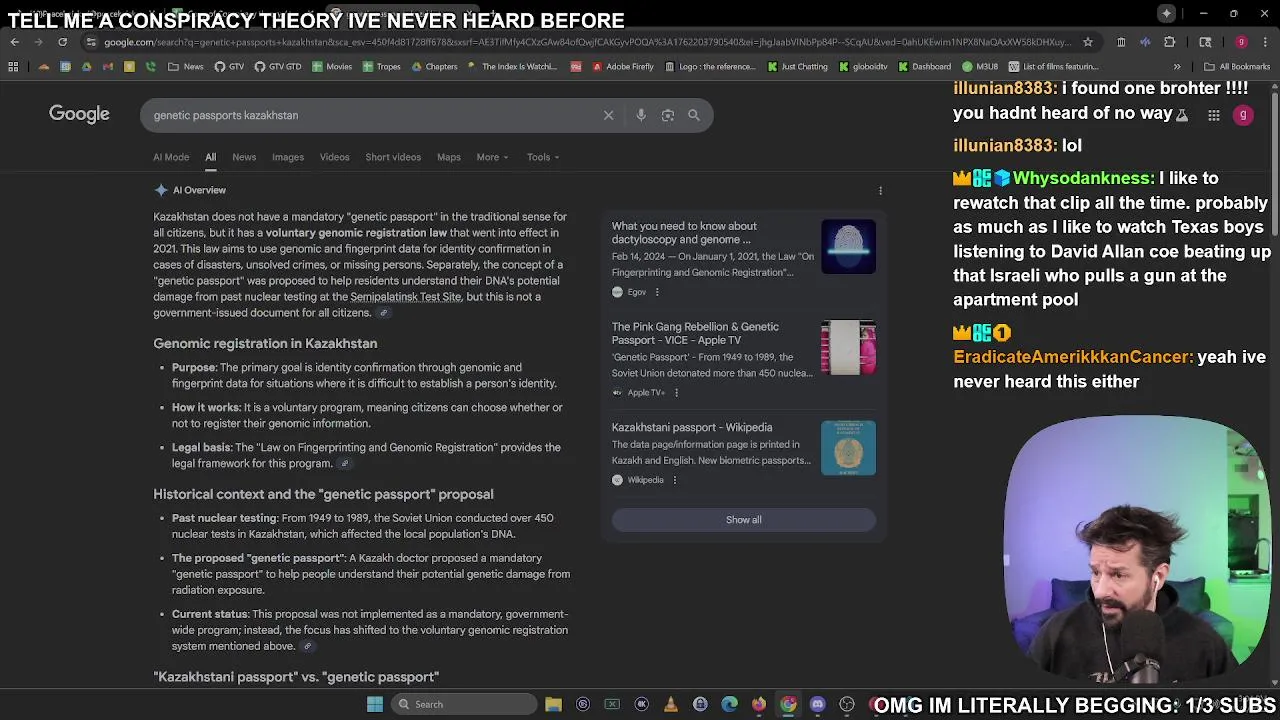Open the Google account avatar on the results page

point(1243,115)
